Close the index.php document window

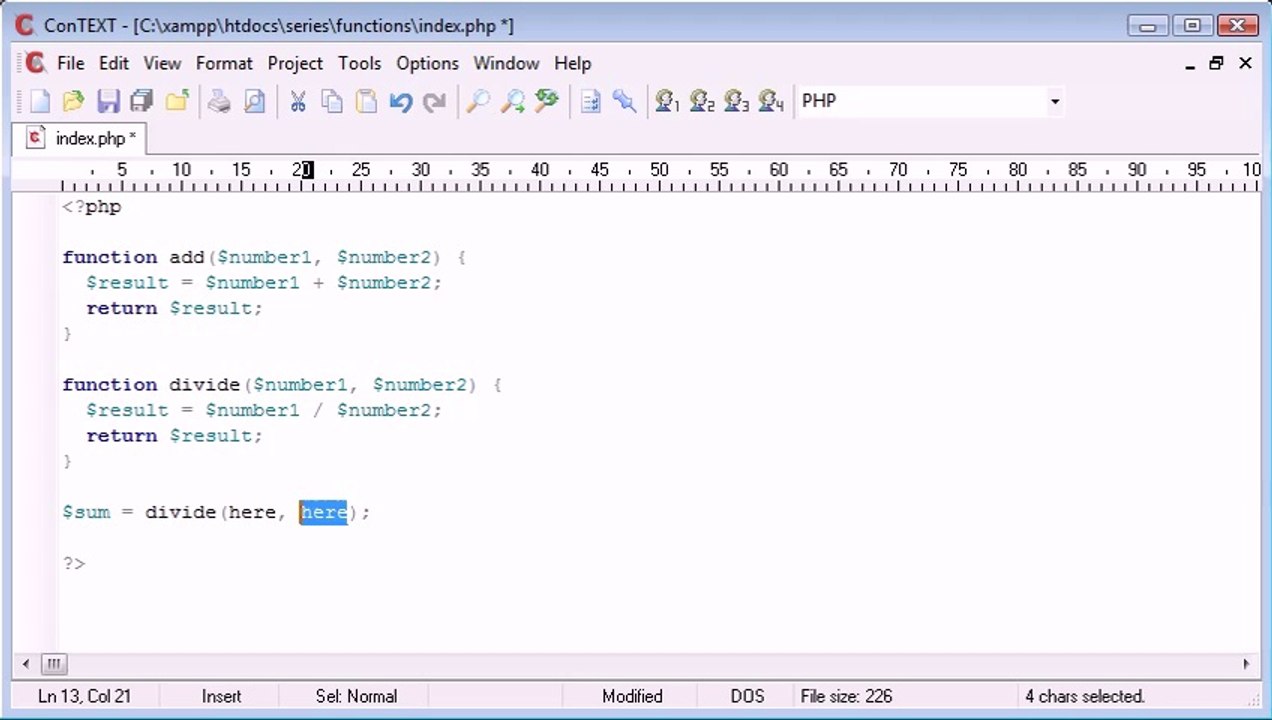1245,63
